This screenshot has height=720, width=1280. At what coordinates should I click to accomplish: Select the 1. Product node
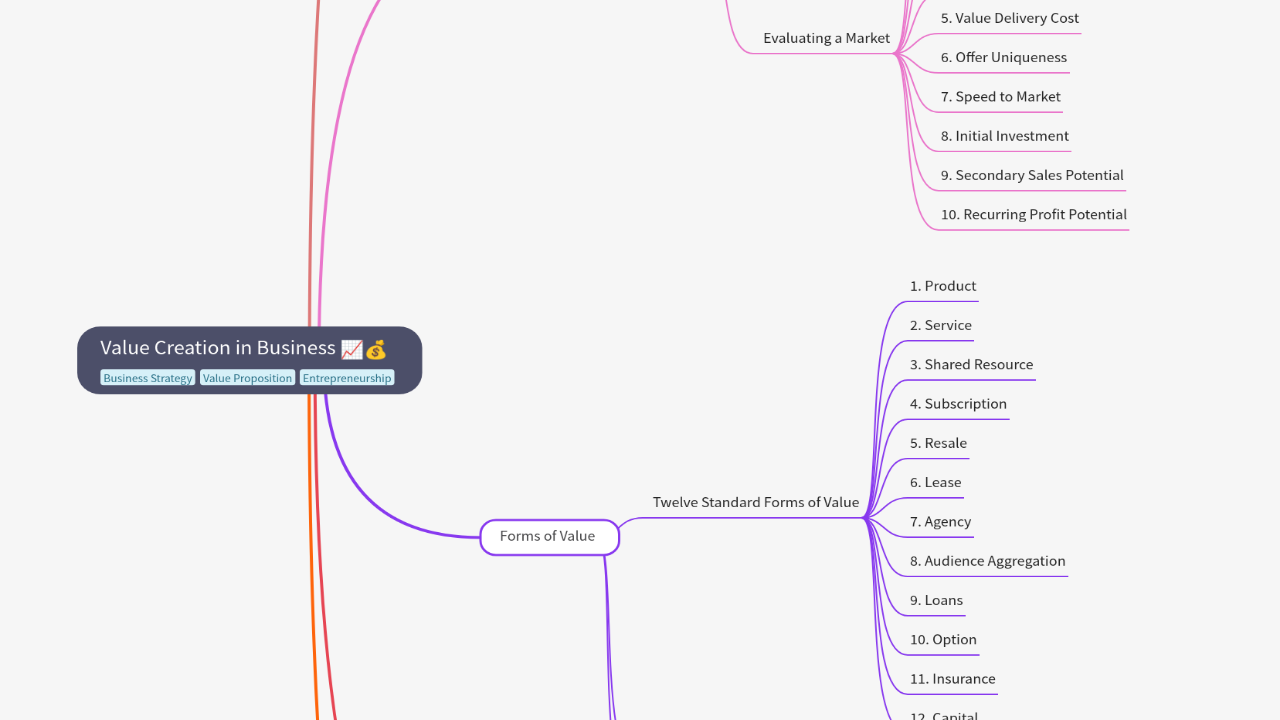coord(943,286)
